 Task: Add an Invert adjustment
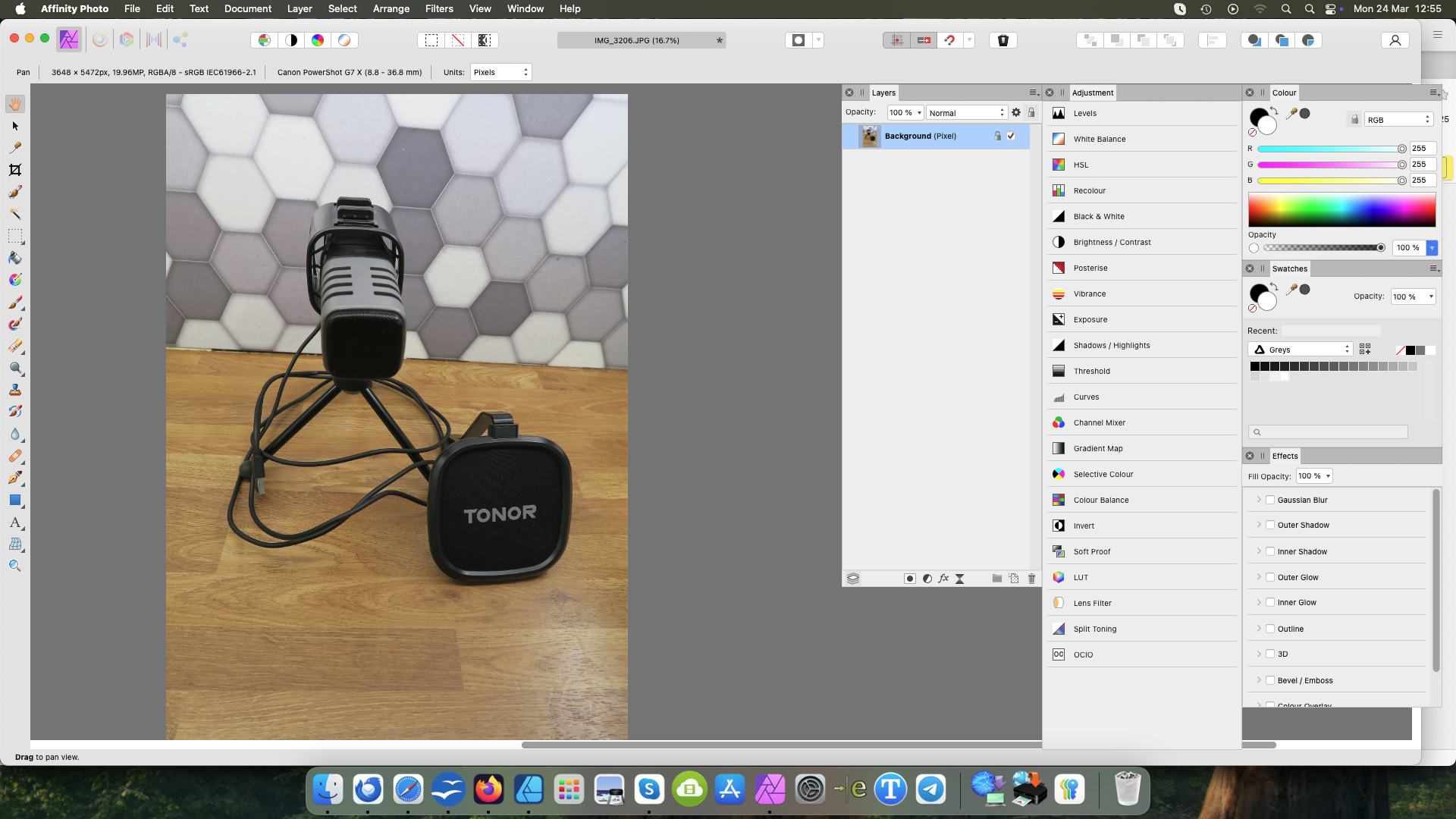(1141, 526)
